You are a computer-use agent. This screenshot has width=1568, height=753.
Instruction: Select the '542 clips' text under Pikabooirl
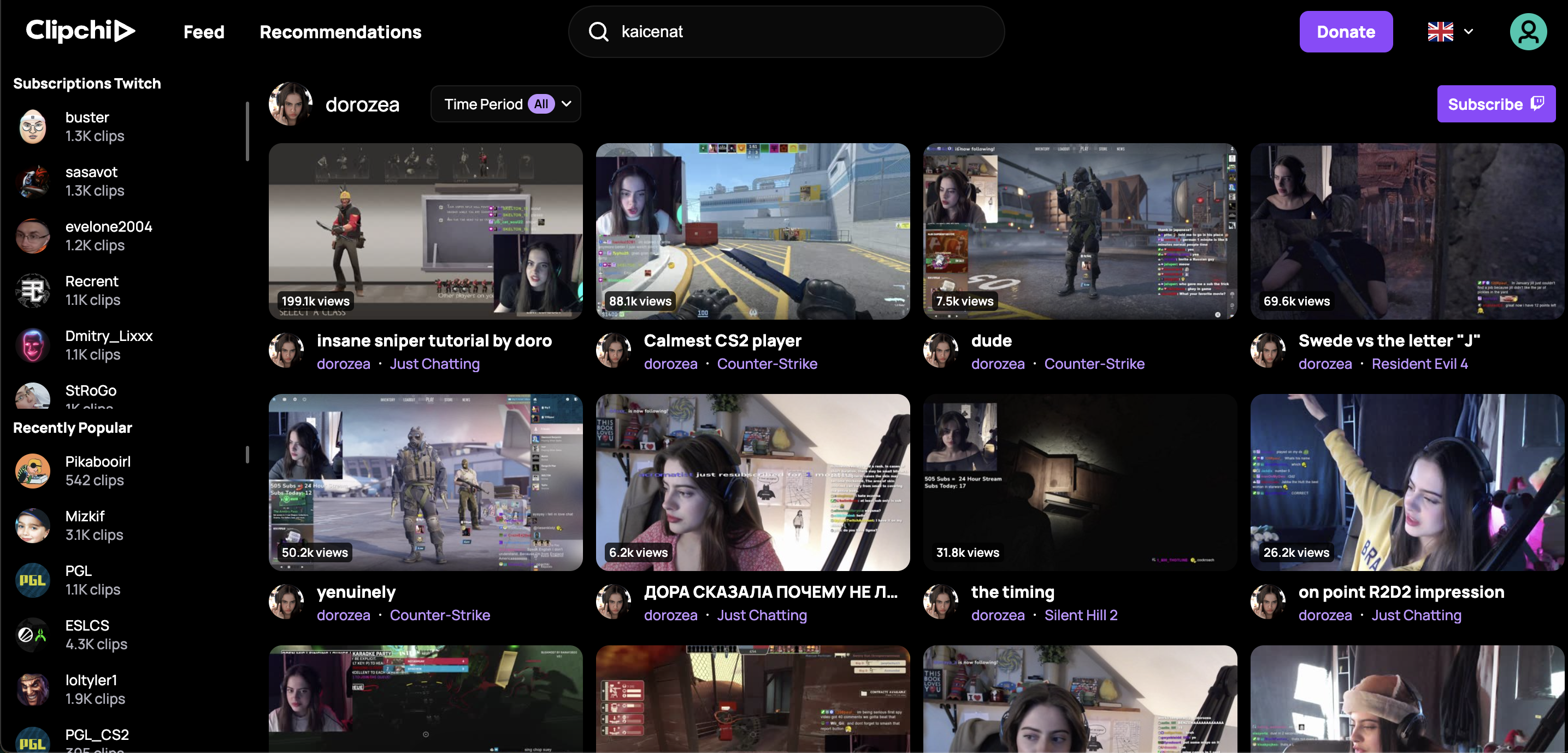95,480
